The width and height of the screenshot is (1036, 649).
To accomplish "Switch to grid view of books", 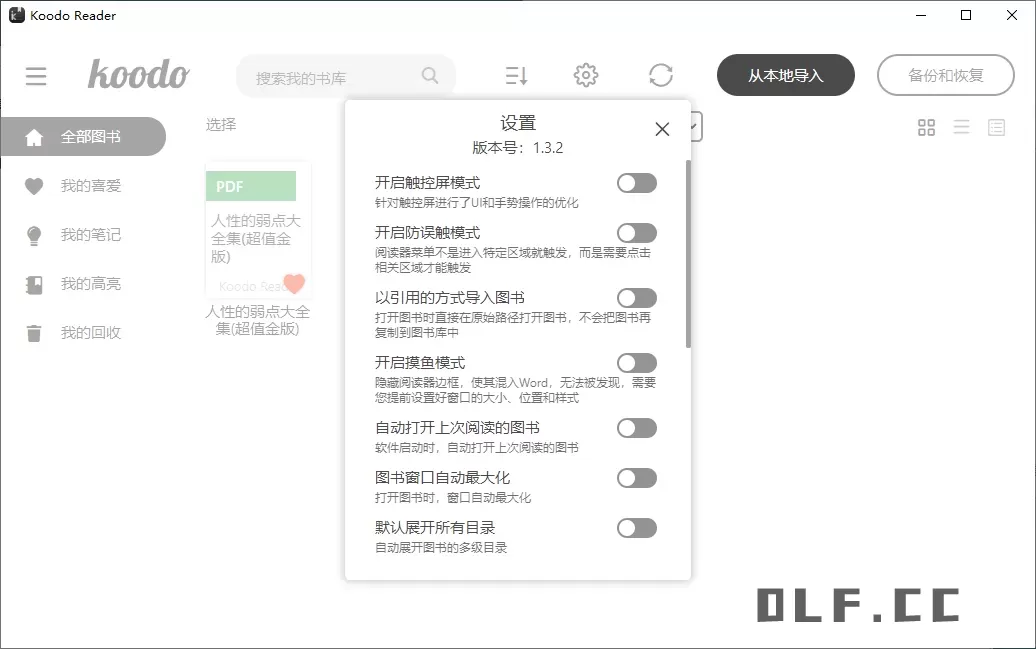I will 926,127.
